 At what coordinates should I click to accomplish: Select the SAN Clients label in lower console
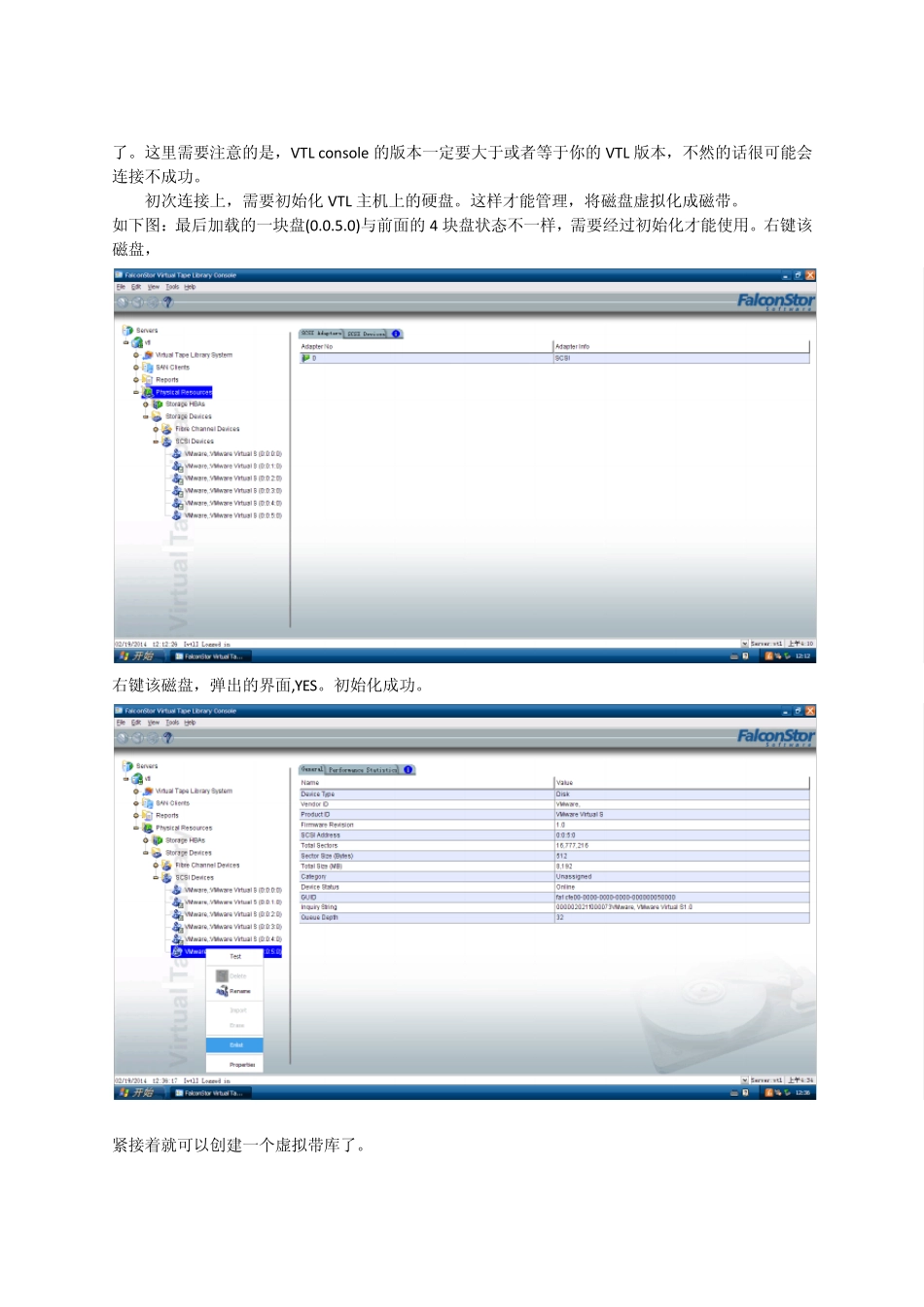(173, 803)
